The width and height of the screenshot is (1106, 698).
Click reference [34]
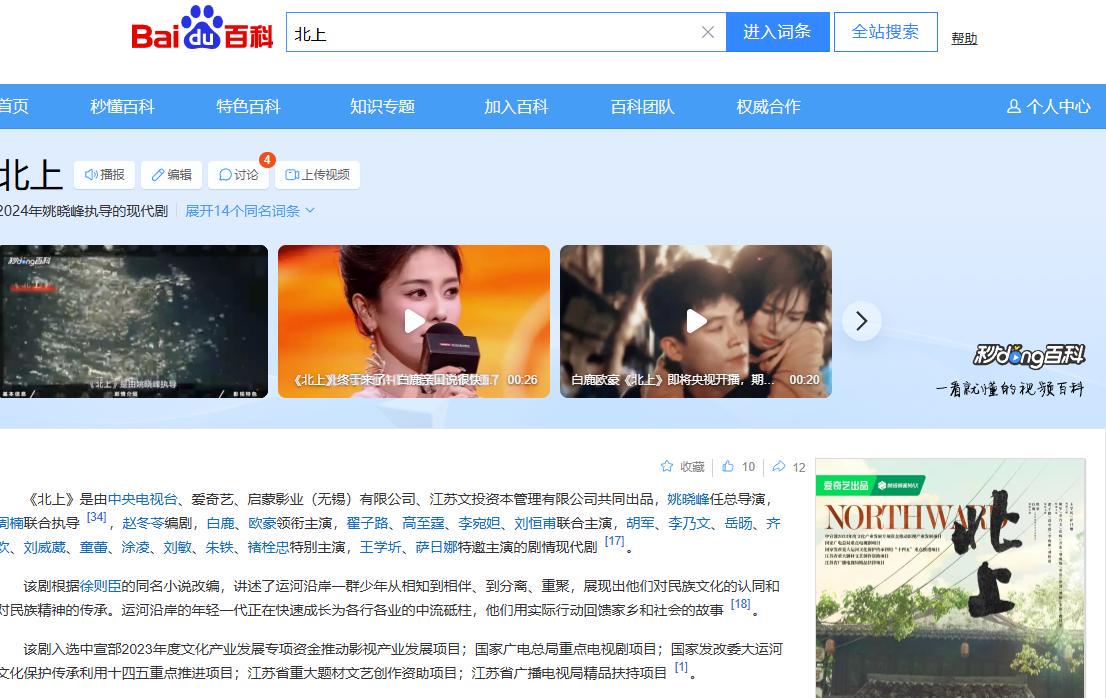pyautogui.click(x=97, y=518)
